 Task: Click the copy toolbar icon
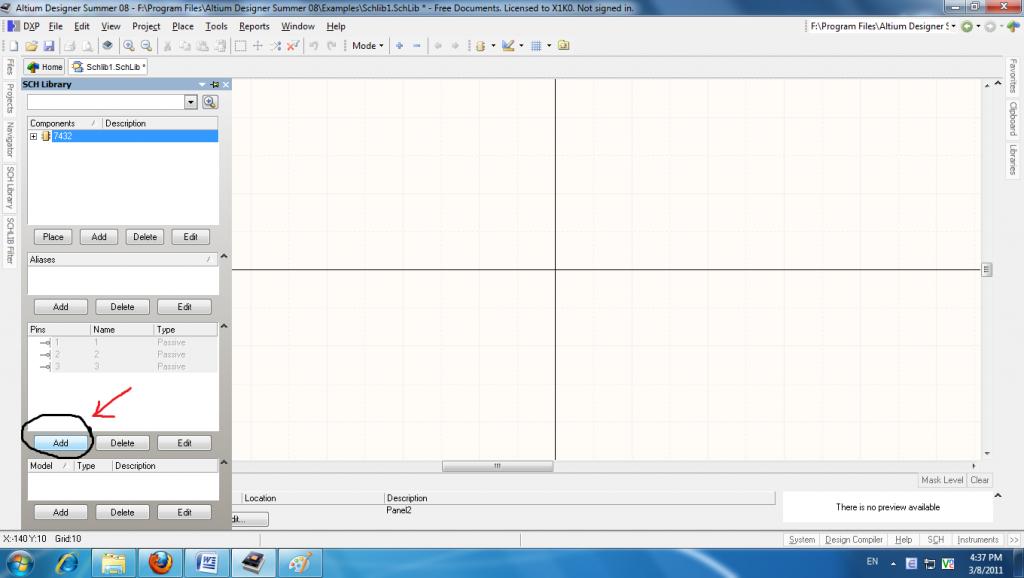(185, 46)
